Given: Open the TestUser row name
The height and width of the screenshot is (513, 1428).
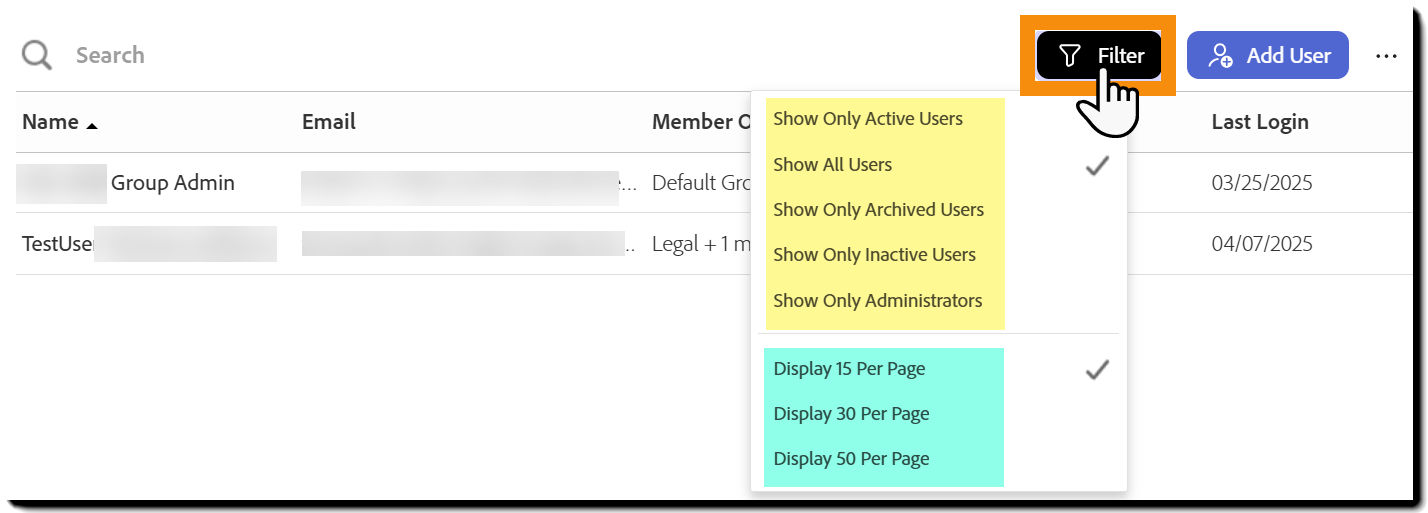Looking at the screenshot, I should coord(58,244).
